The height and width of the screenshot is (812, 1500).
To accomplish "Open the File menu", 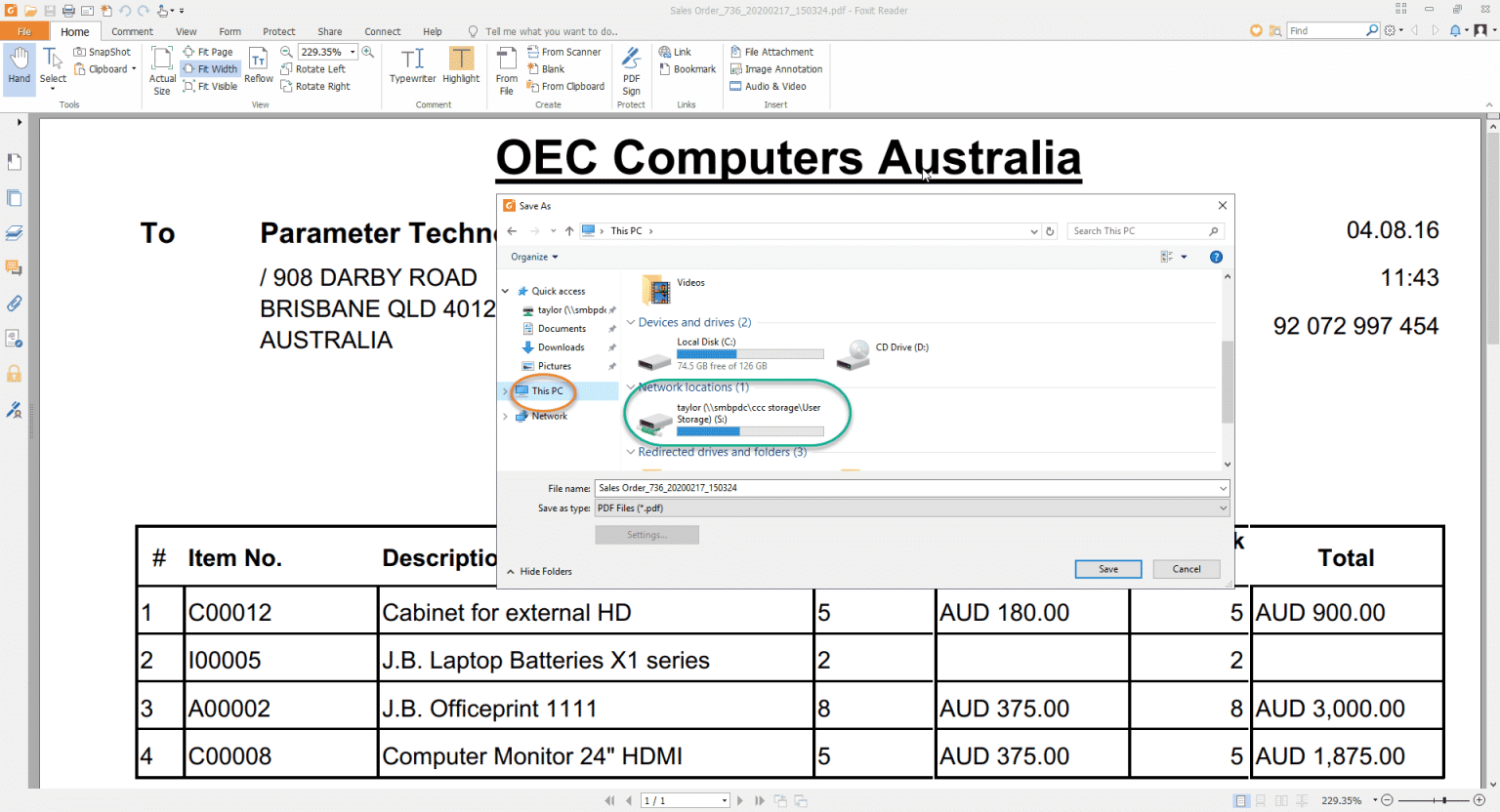I will [x=24, y=31].
